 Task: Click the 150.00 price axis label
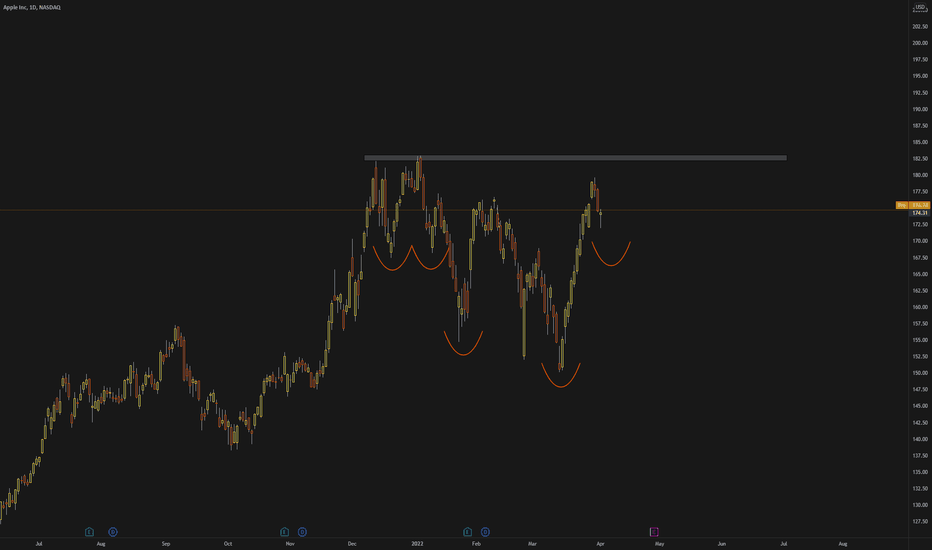(920, 373)
